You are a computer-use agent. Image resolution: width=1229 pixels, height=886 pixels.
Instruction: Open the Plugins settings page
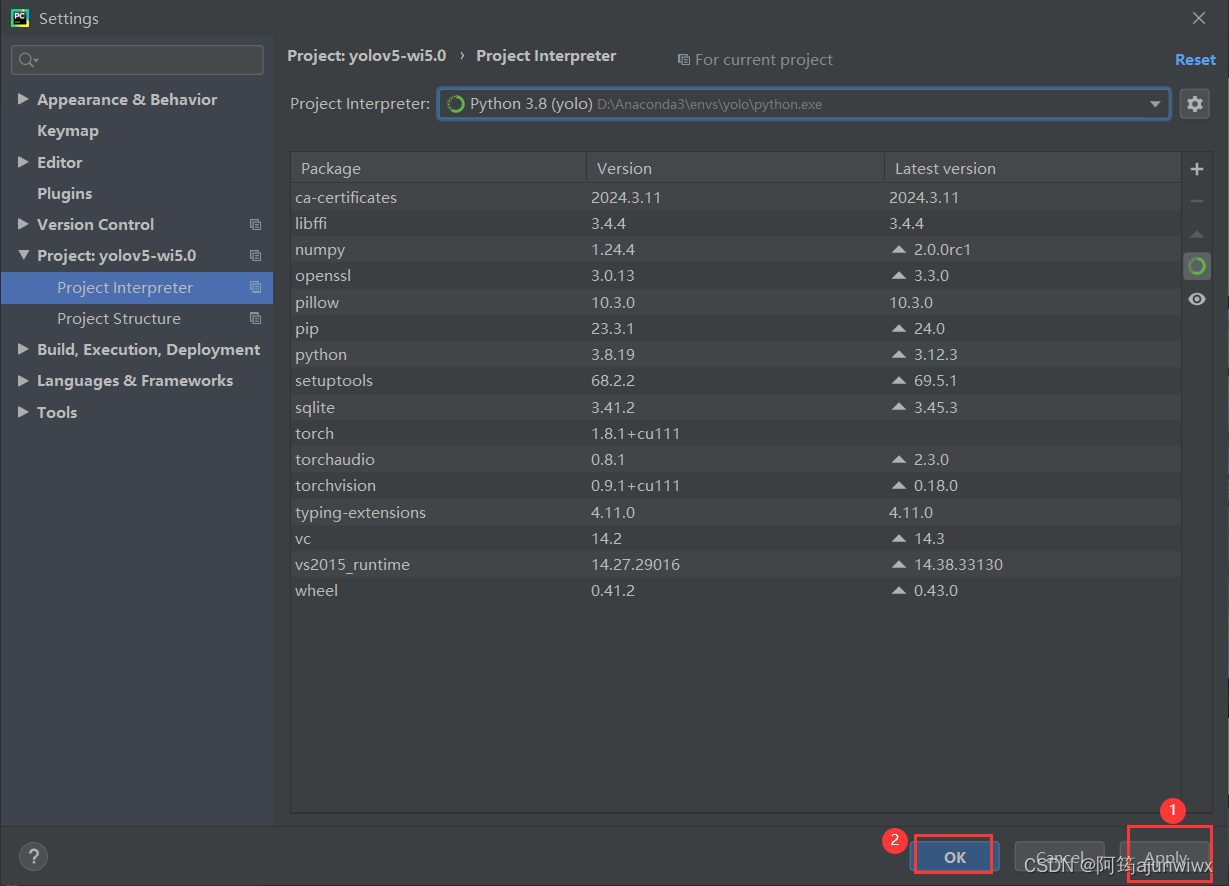click(x=64, y=194)
